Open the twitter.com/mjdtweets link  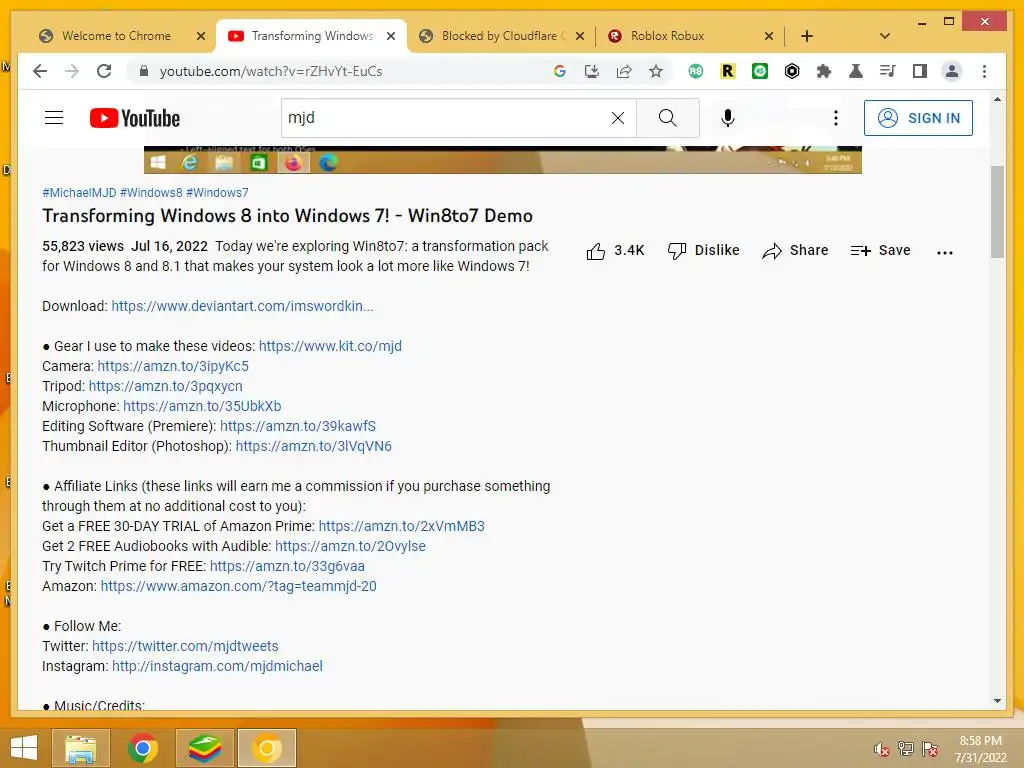tap(185, 647)
